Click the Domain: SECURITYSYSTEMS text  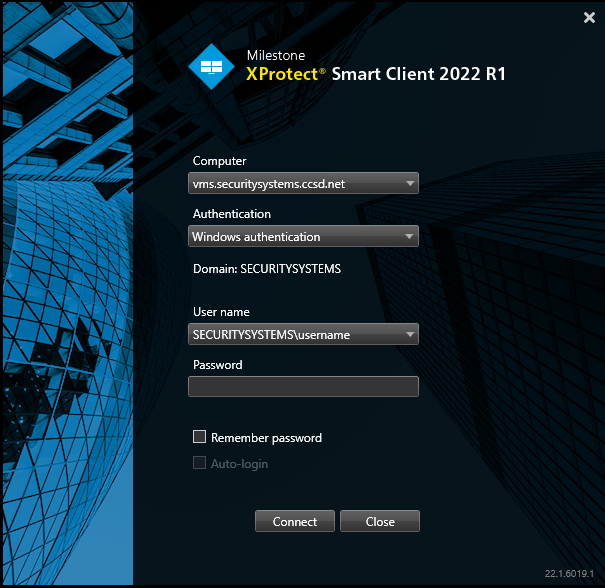[x=267, y=269]
